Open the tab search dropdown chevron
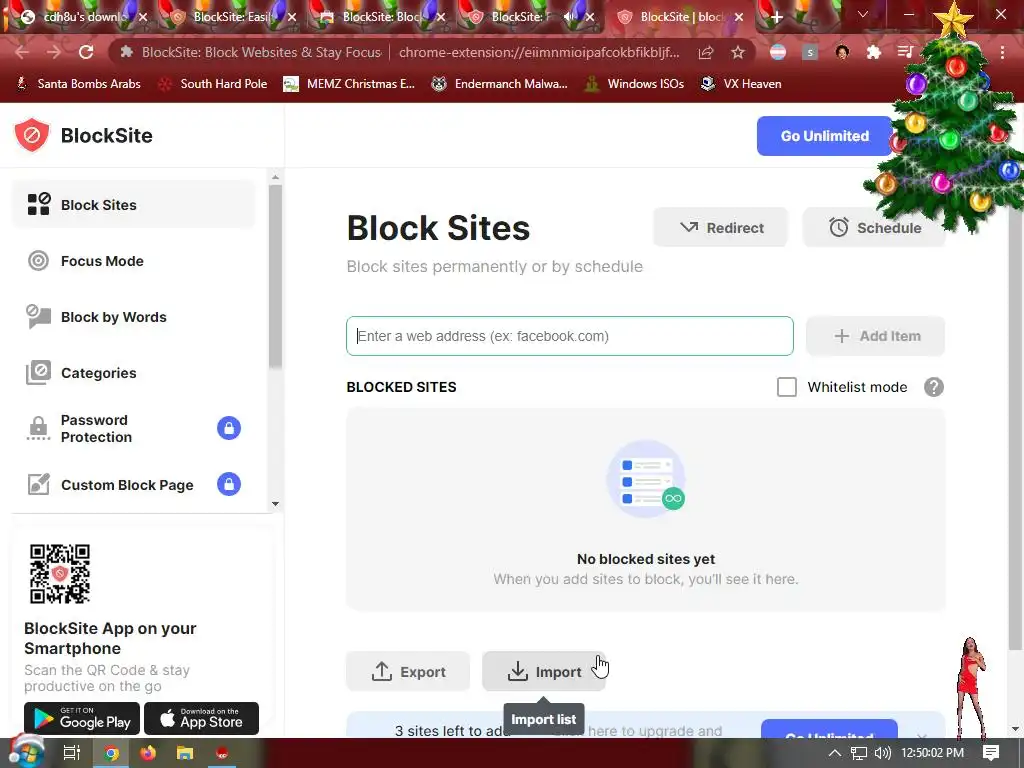 (863, 14)
